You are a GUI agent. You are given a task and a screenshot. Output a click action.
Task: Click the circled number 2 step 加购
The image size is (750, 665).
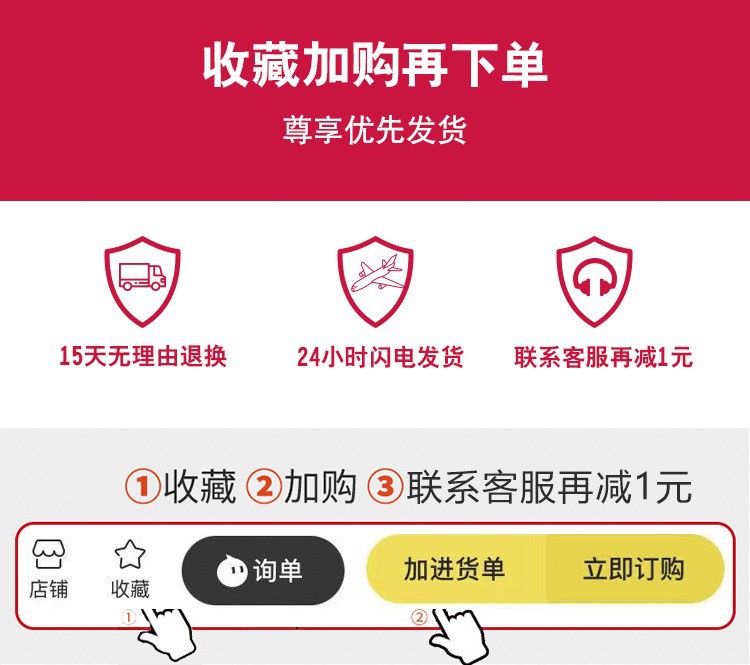click(302, 487)
